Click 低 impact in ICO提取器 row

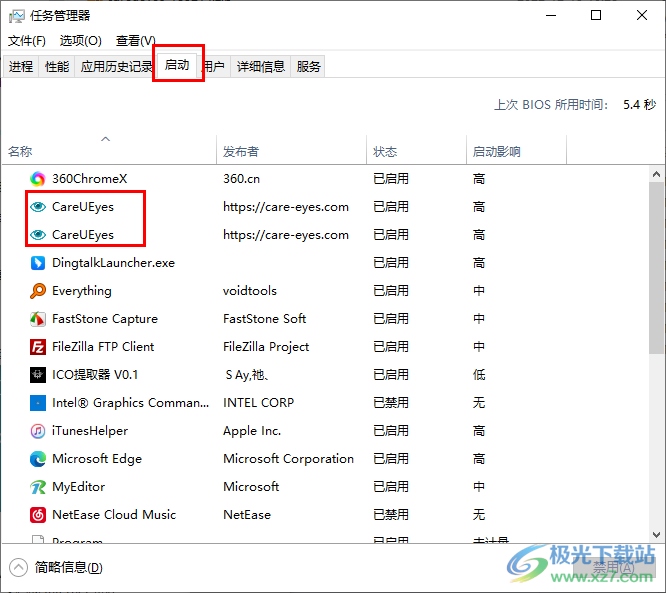(x=479, y=375)
